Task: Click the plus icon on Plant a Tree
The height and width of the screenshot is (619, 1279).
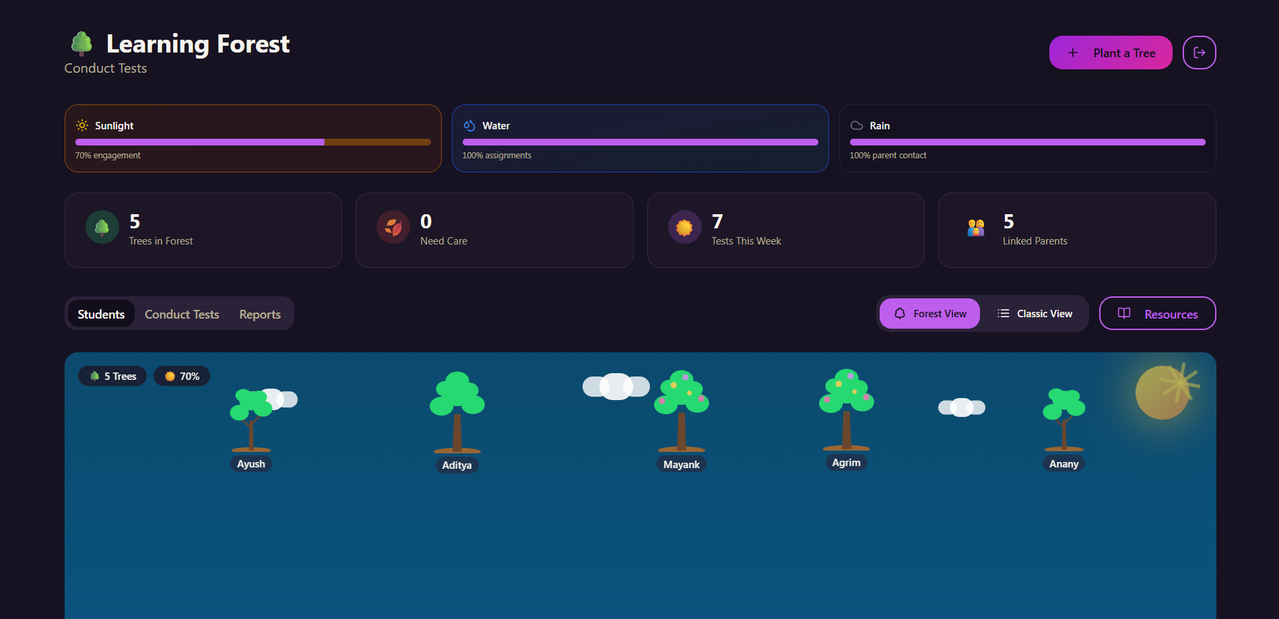Action: (1073, 53)
